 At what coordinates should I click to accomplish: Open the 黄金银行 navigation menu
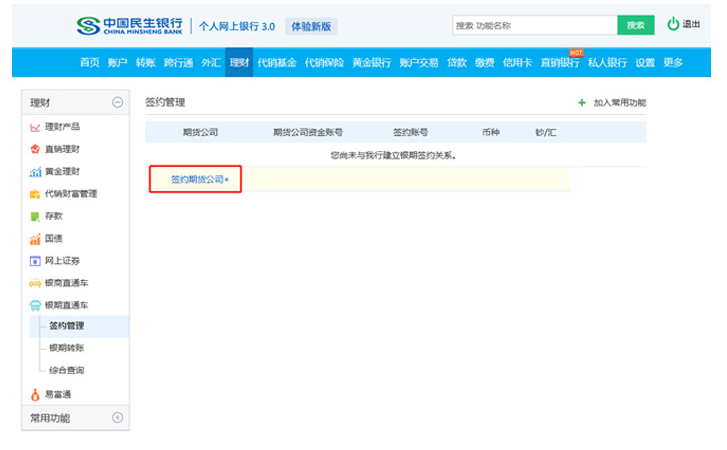click(x=369, y=63)
